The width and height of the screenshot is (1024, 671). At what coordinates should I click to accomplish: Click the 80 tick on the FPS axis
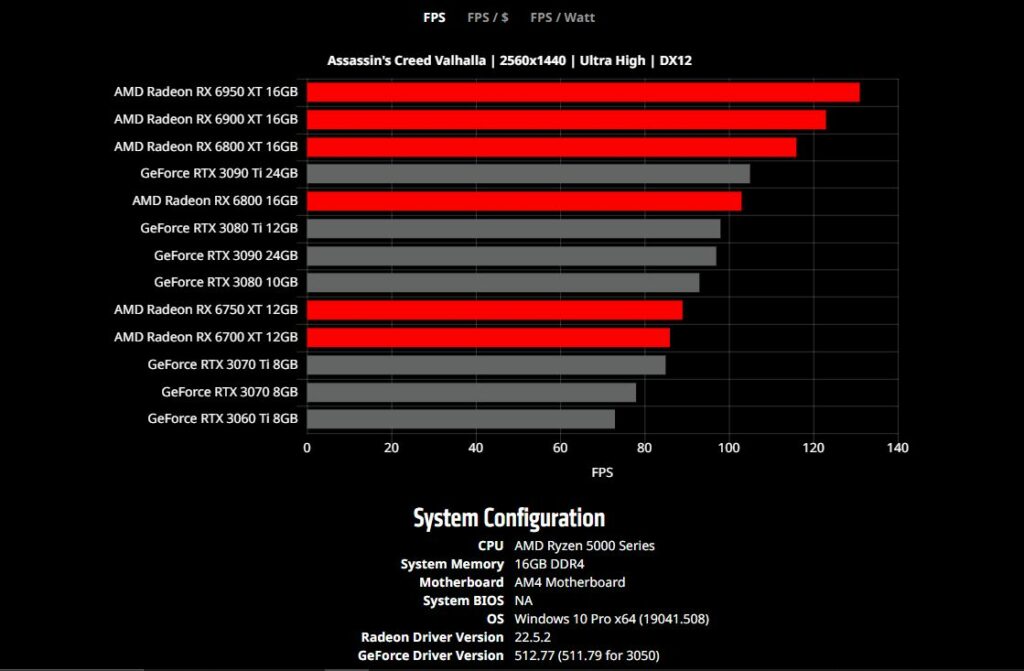[x=644, y=448]
